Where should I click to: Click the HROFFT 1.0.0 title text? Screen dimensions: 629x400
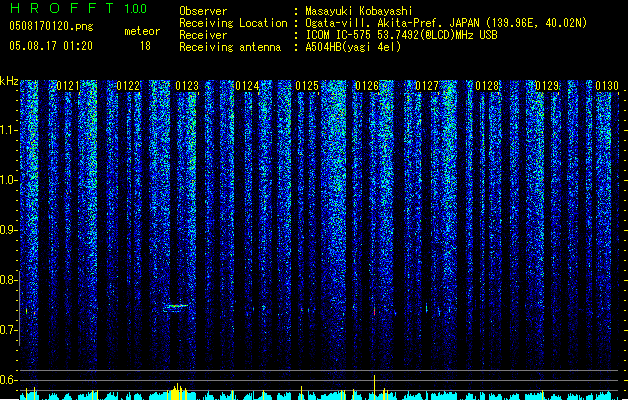[x=78, y=8]
